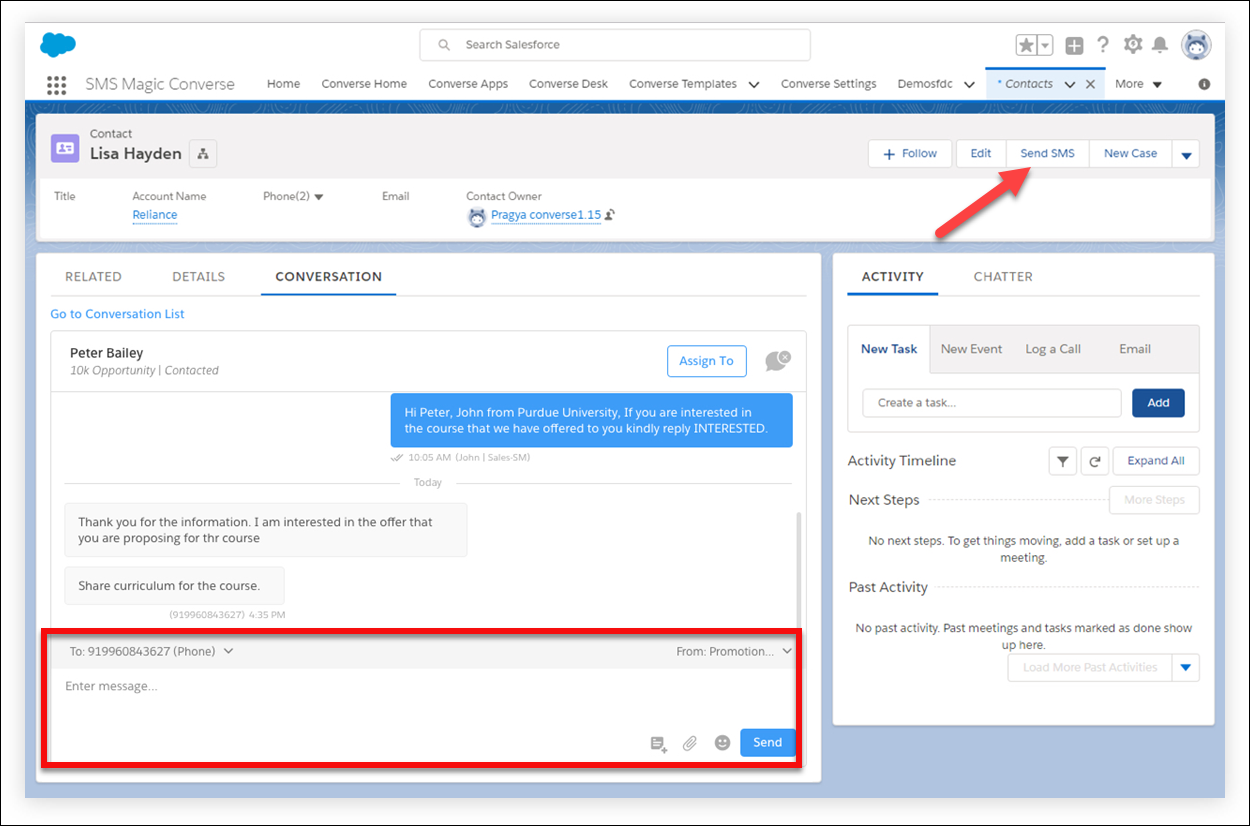Open the emoji picker

coord(722,743)
